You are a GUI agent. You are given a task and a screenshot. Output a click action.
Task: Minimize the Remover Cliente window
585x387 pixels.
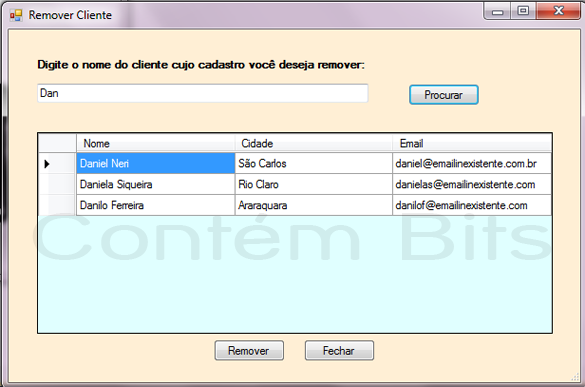[498, 11]
